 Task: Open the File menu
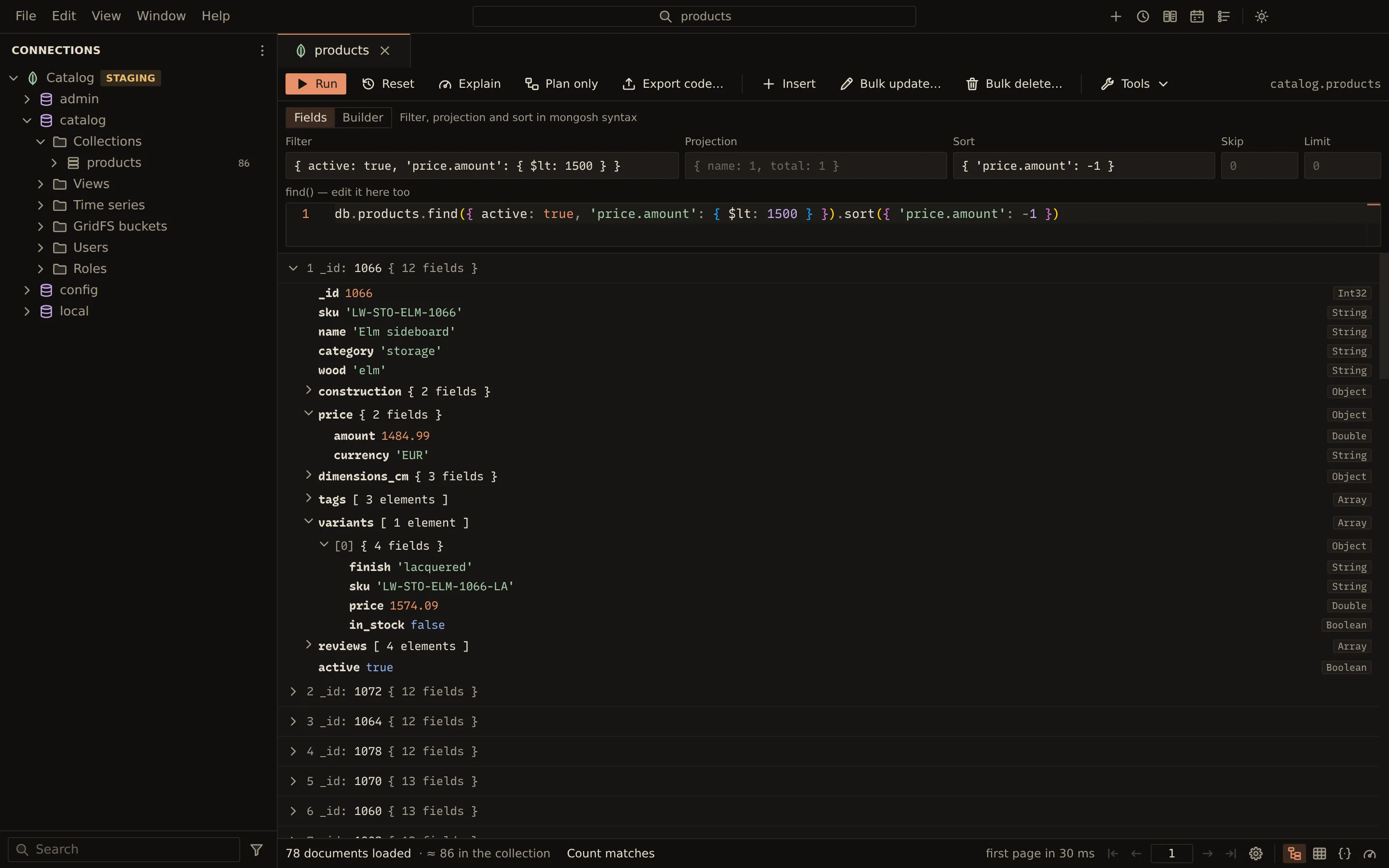click(x=26, y=16)
